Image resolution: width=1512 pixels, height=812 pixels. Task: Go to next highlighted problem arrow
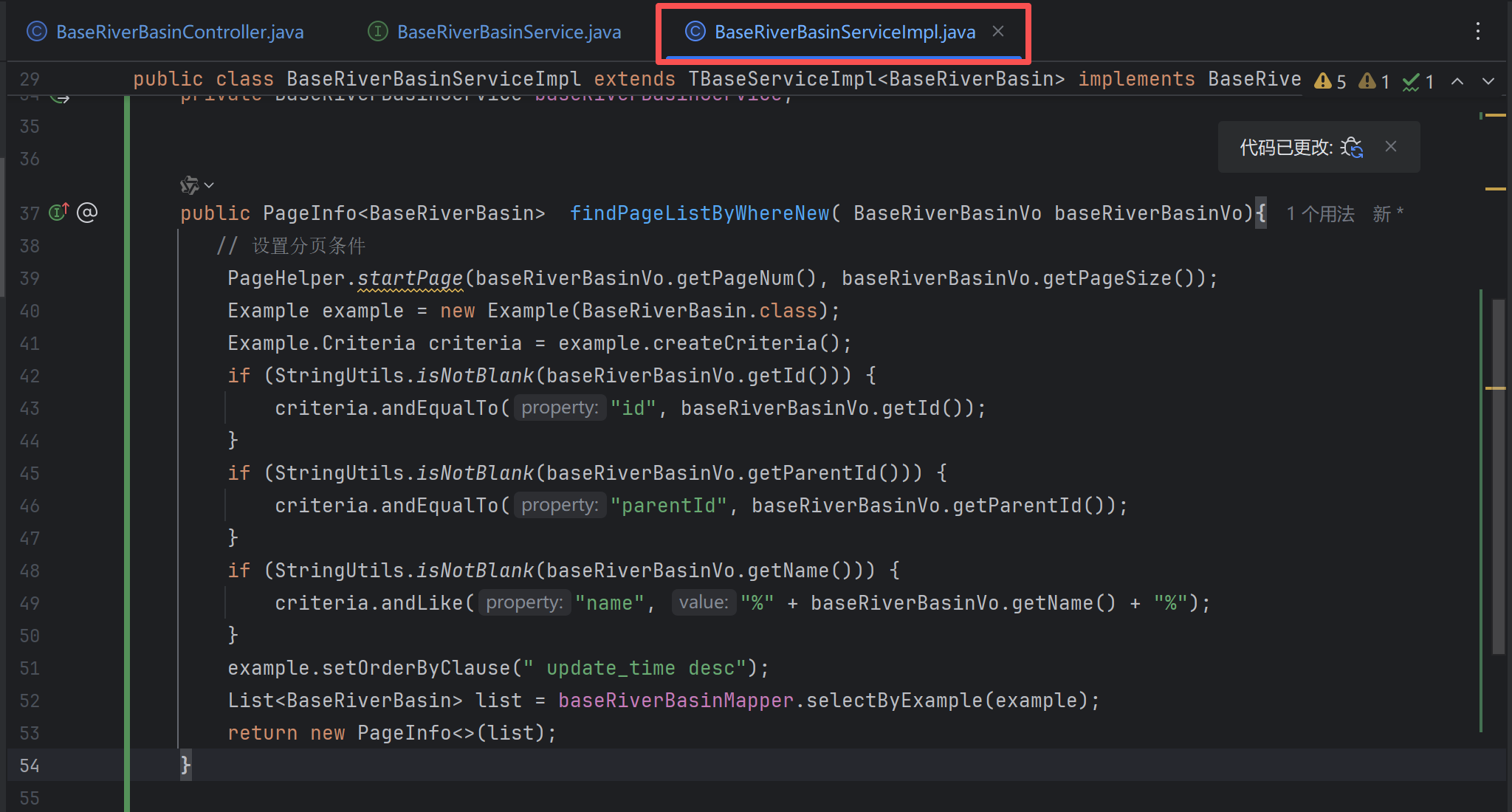(x=1488, y=81)
